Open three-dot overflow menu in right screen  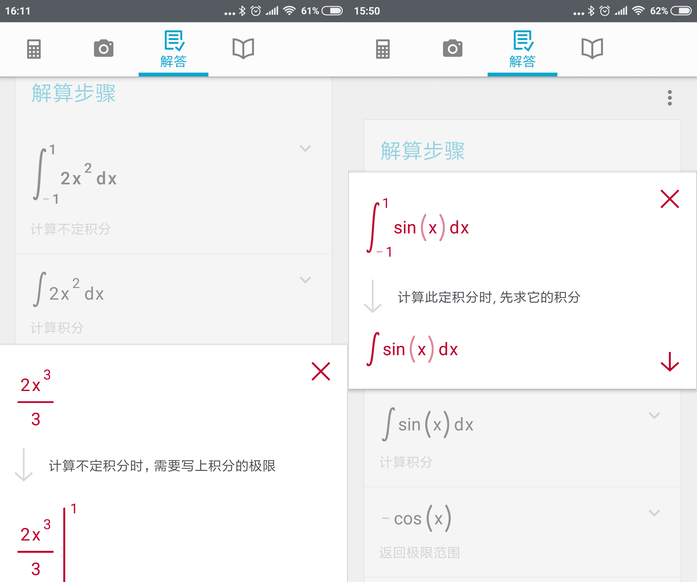click(x=670, y=98)
